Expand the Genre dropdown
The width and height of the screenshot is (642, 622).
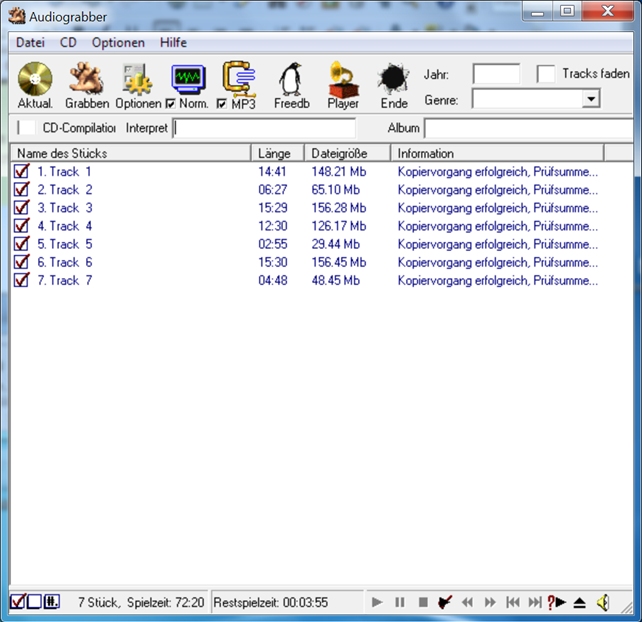(x=590, y=99)
